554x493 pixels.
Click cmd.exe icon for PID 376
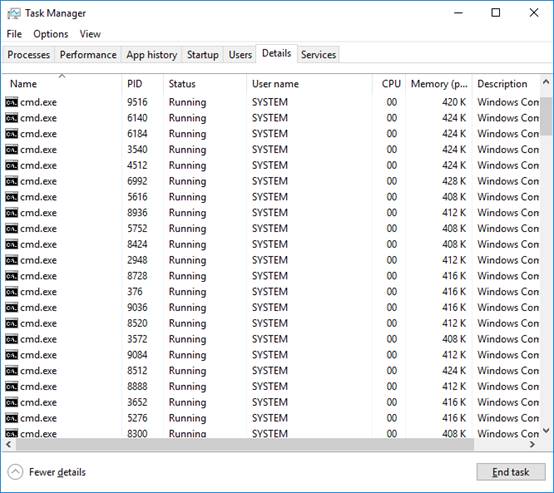click(11, 292)
